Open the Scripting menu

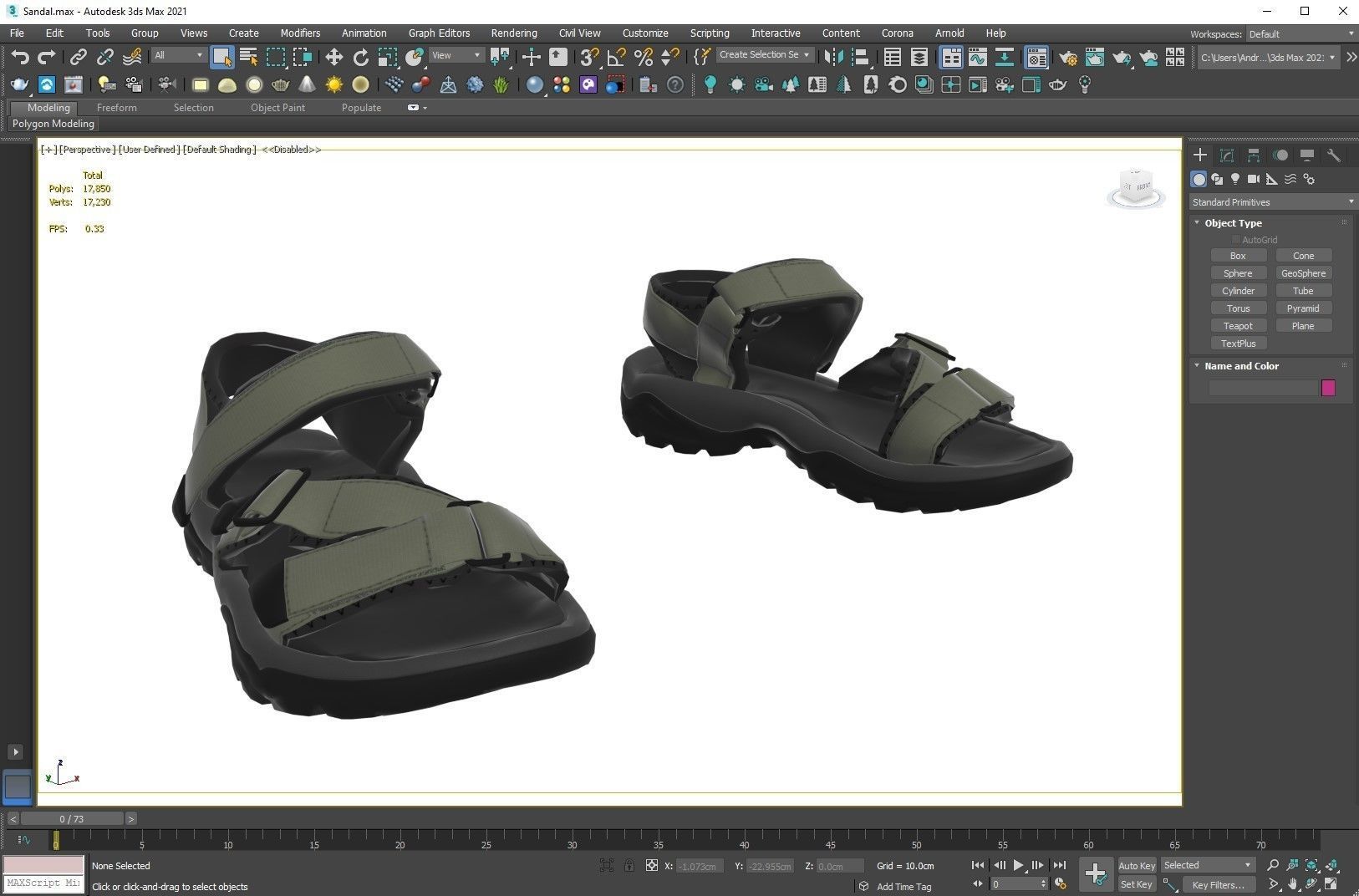[710, 33]
